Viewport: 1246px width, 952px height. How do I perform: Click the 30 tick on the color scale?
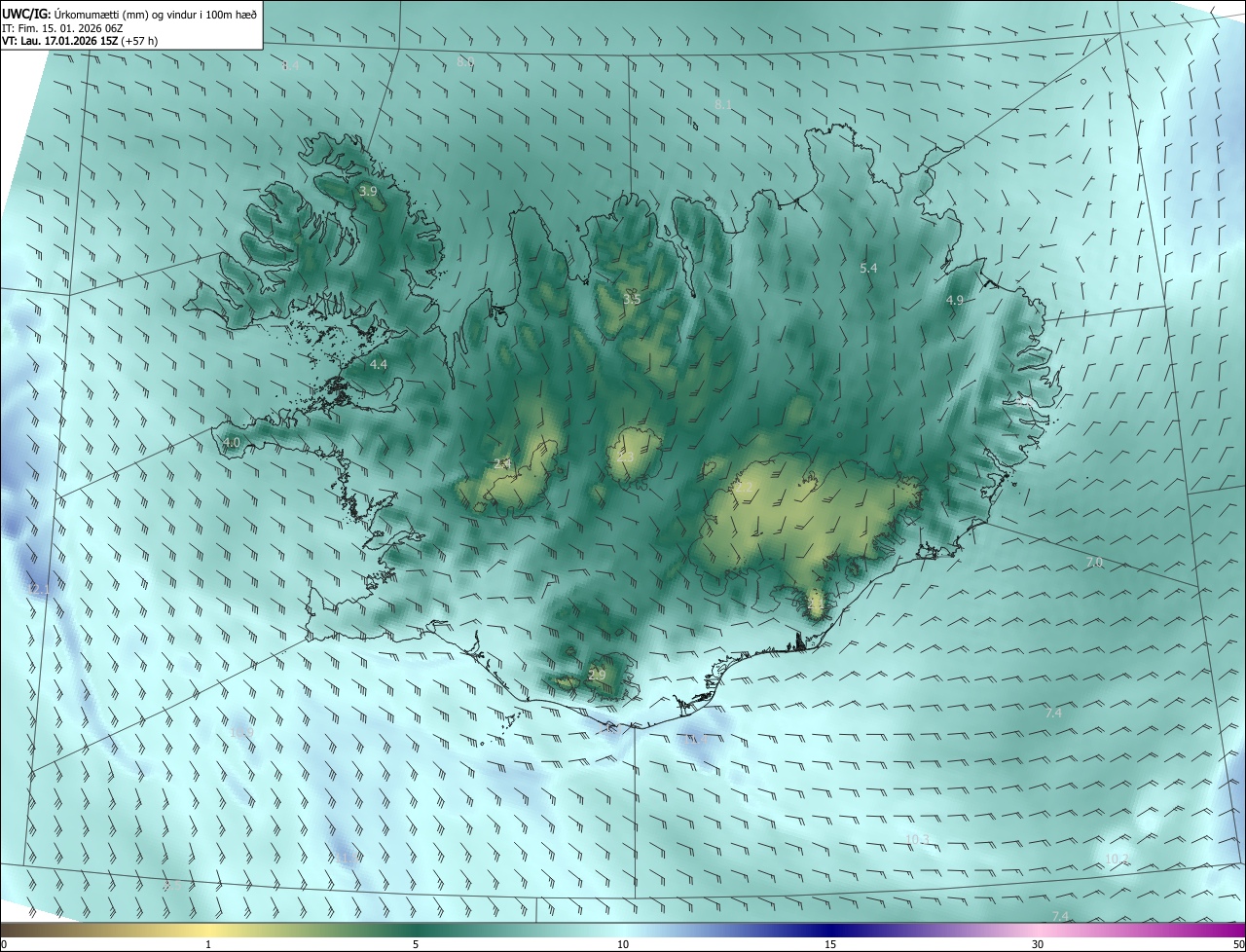[1038, 944]
